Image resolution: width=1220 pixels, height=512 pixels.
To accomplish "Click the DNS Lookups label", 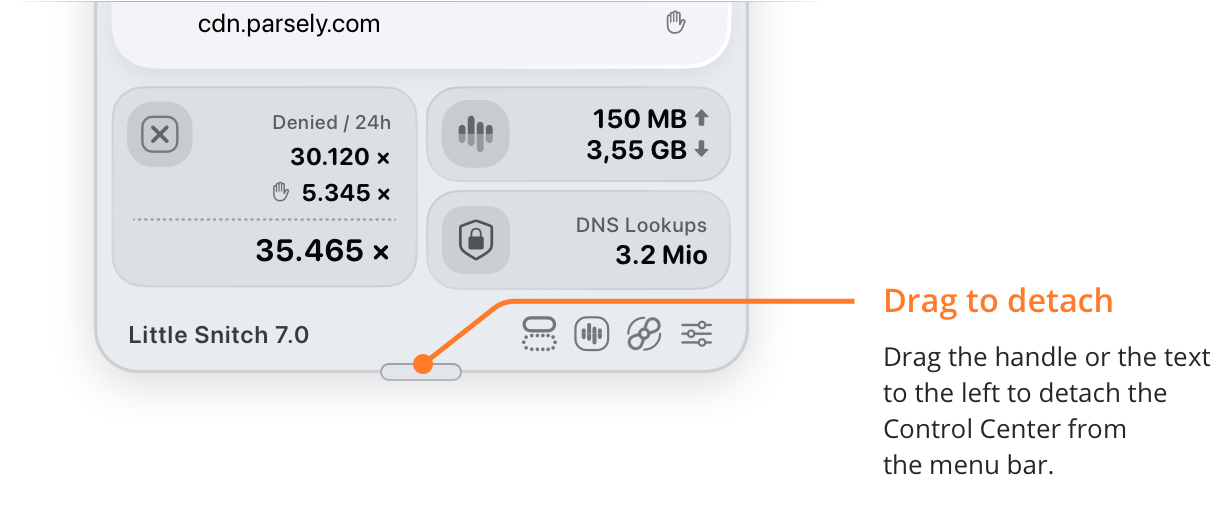I will point(641,225).
